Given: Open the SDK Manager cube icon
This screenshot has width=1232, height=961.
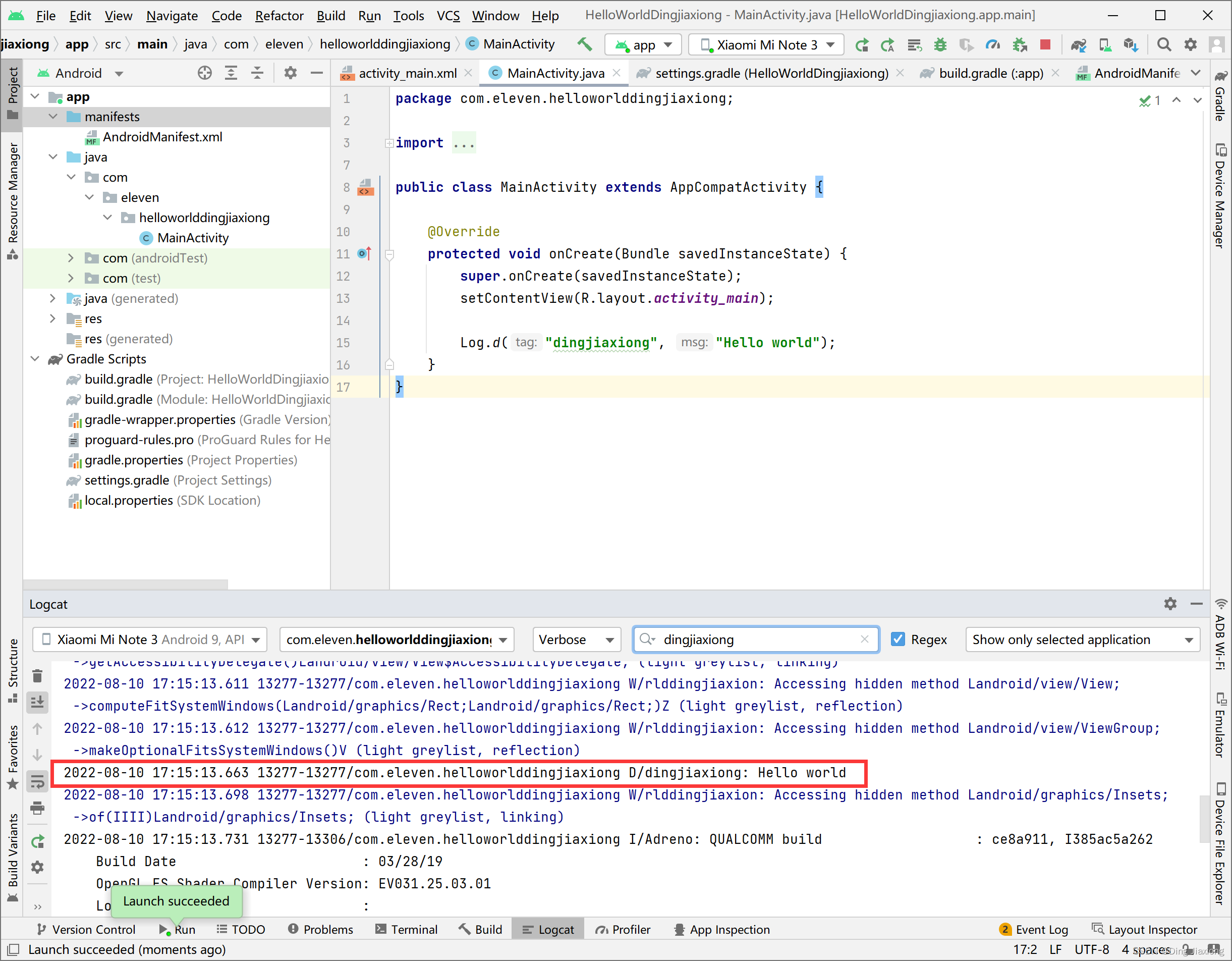Looking at the screenshot, I should tap(1130, 44).
